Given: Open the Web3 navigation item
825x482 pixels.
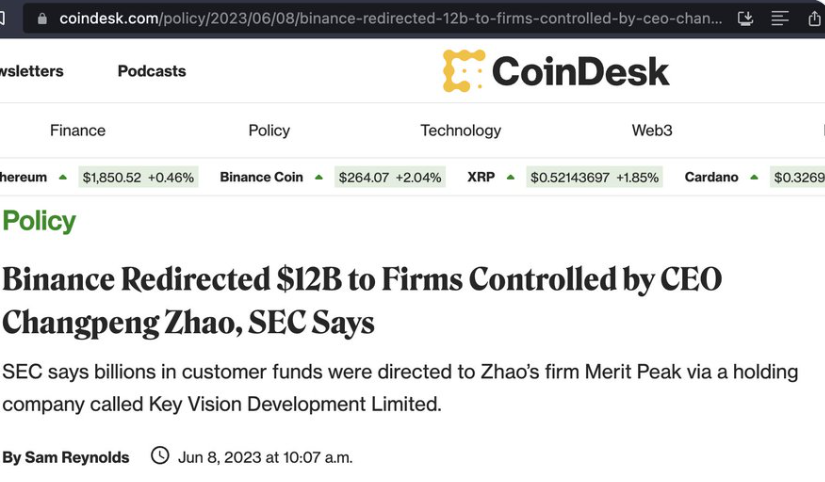Looking at the screenshot, I should 652,130.
